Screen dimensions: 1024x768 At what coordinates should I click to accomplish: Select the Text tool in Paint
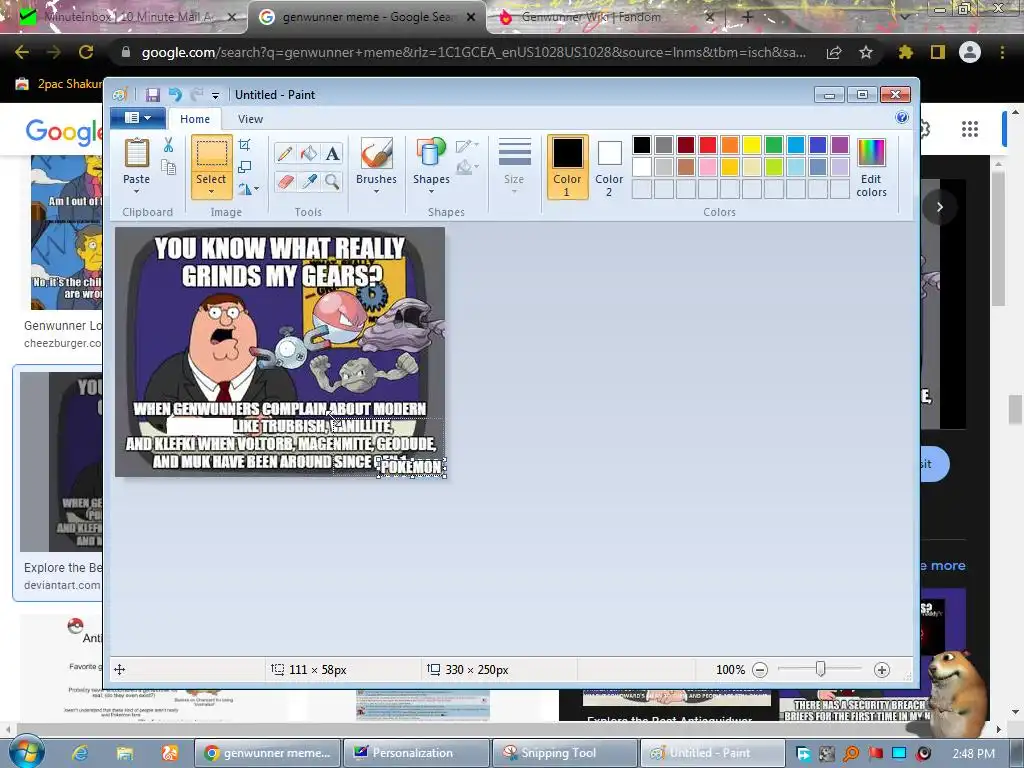pyautogui.click(x=332, y=153)
